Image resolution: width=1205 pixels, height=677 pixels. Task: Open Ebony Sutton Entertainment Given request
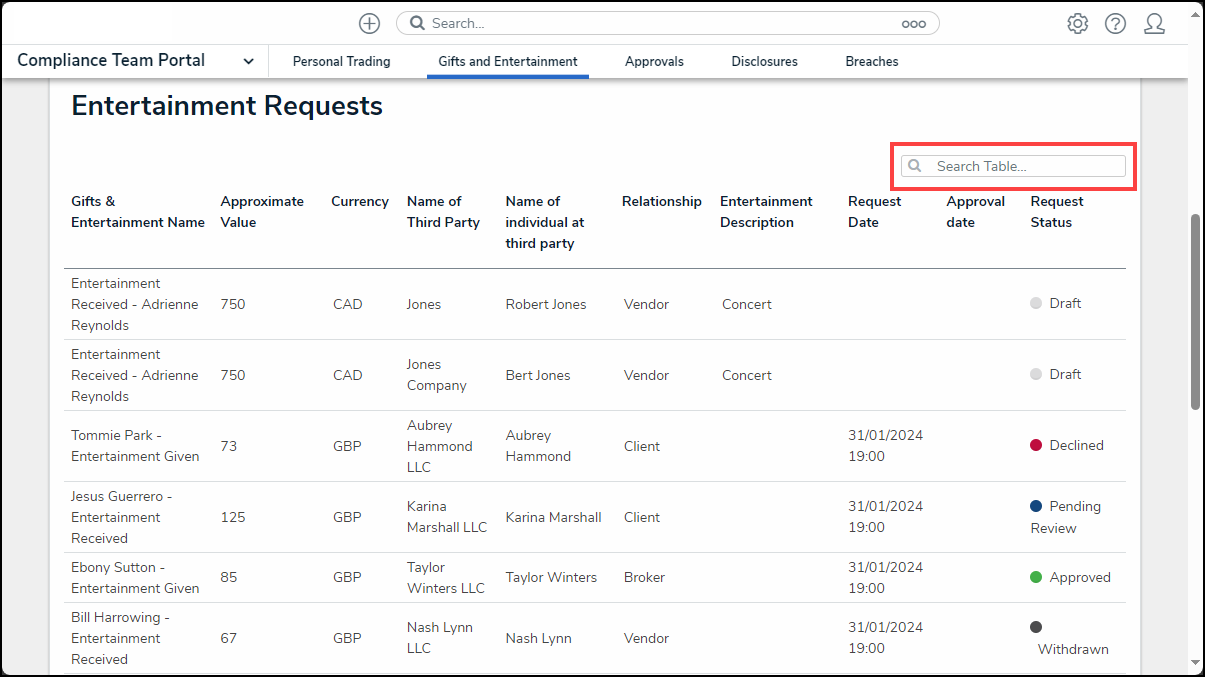coord(135,577)
